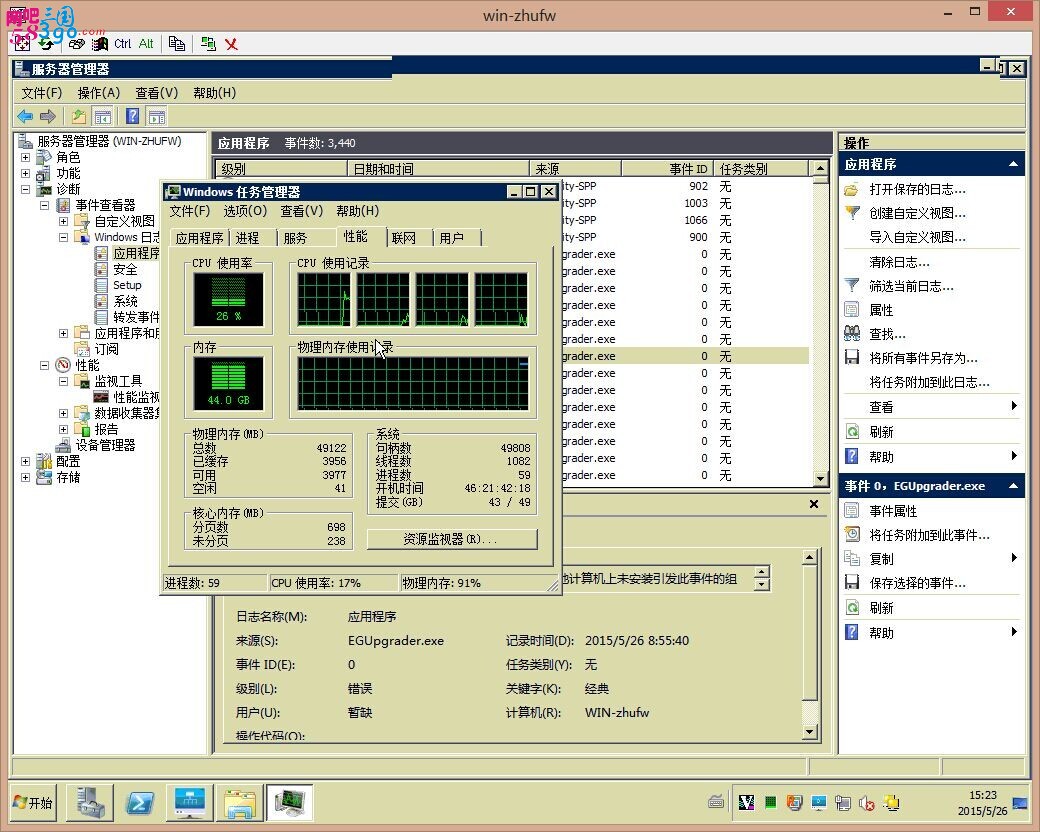
Task: Select 安全 log in the tree
Action: [x=125, y=269]
